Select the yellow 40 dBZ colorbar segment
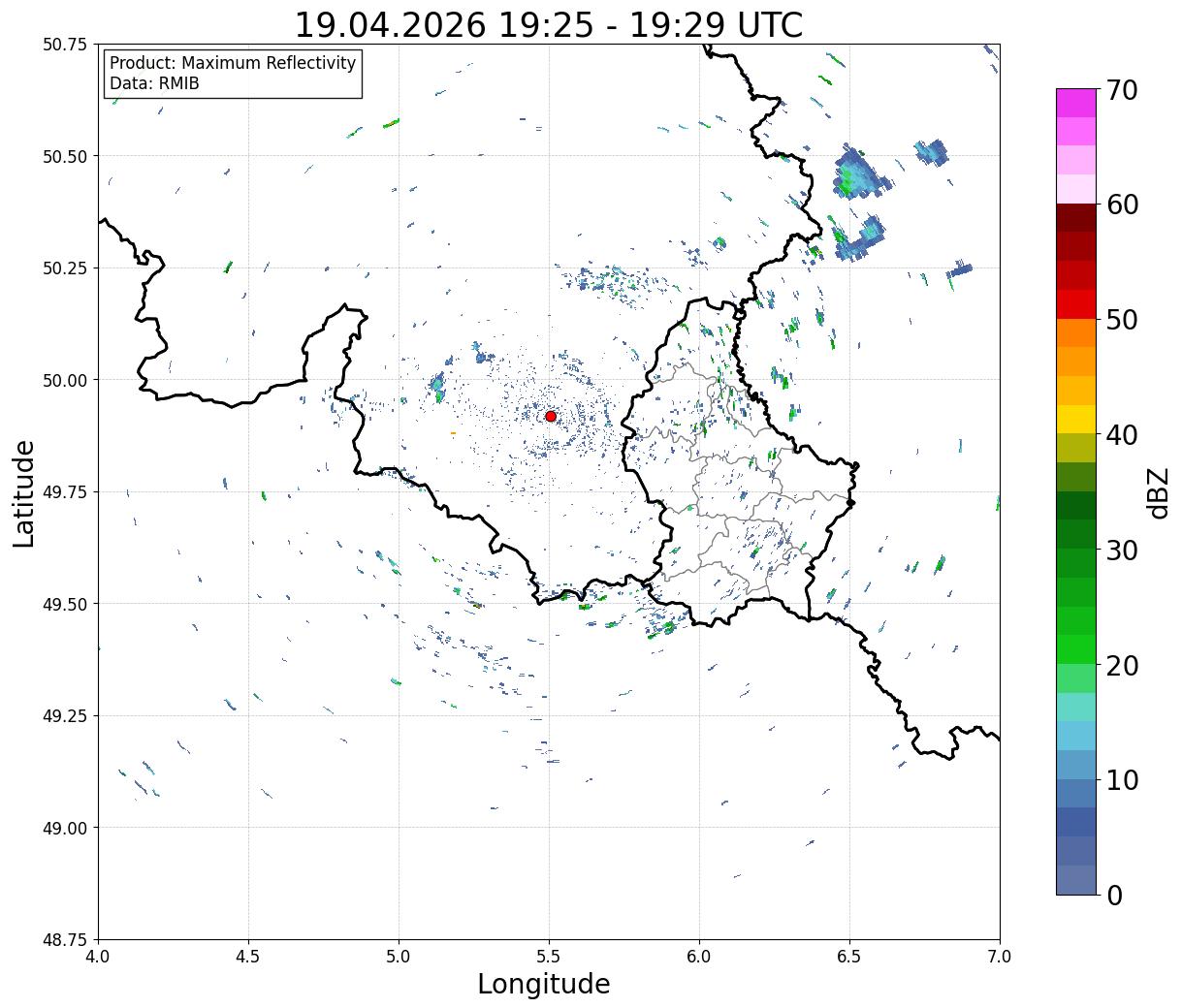This screenshot has height=1008, width=1182. 1076,419
